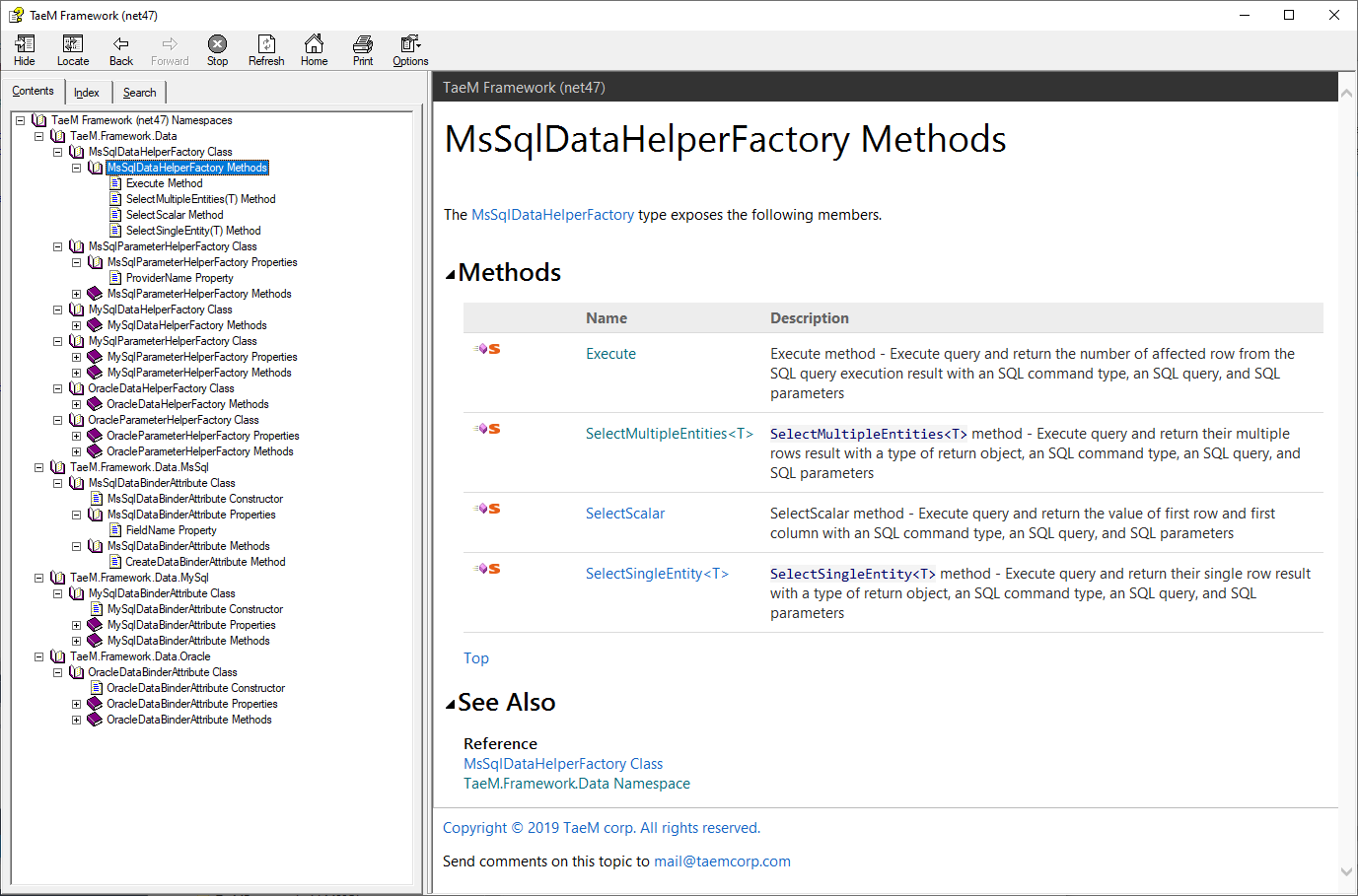Stop page loading with Stop icon
Image resolution: width=1358 pixels, height=896 pixels.
pyautogui.click(x=218, y=43)
